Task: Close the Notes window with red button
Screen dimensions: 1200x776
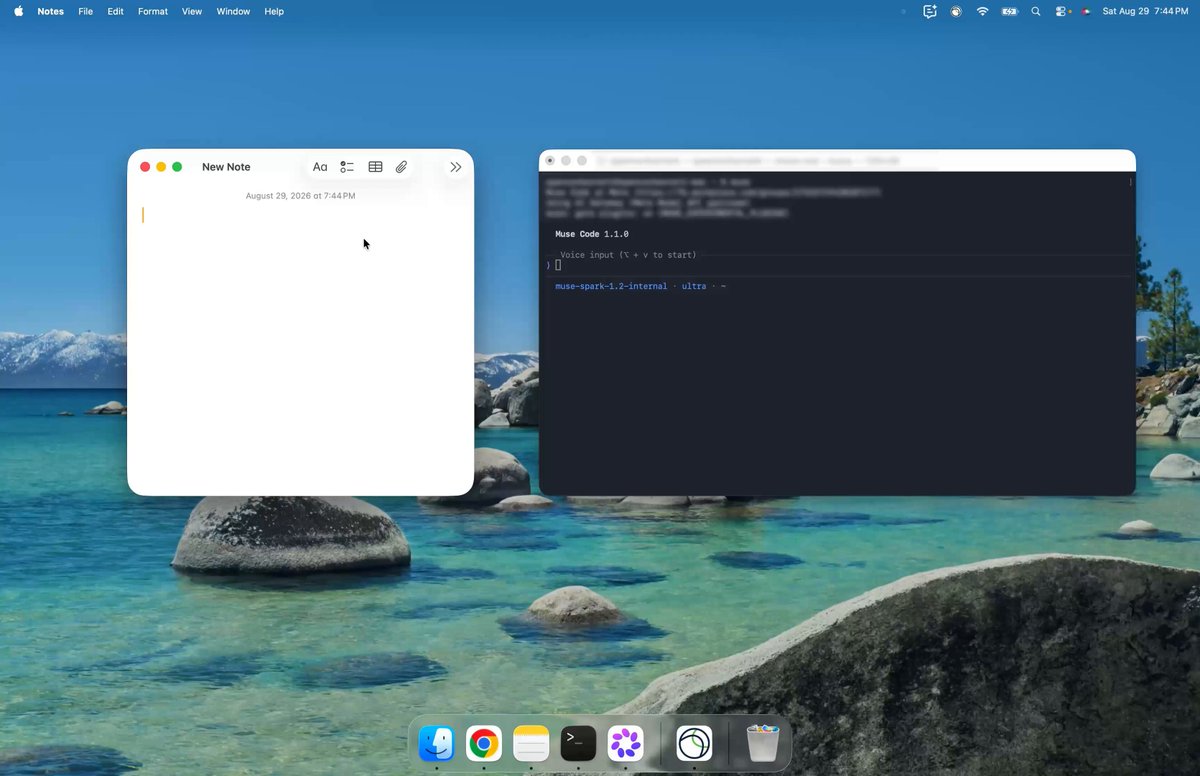Action: (145, 167)
